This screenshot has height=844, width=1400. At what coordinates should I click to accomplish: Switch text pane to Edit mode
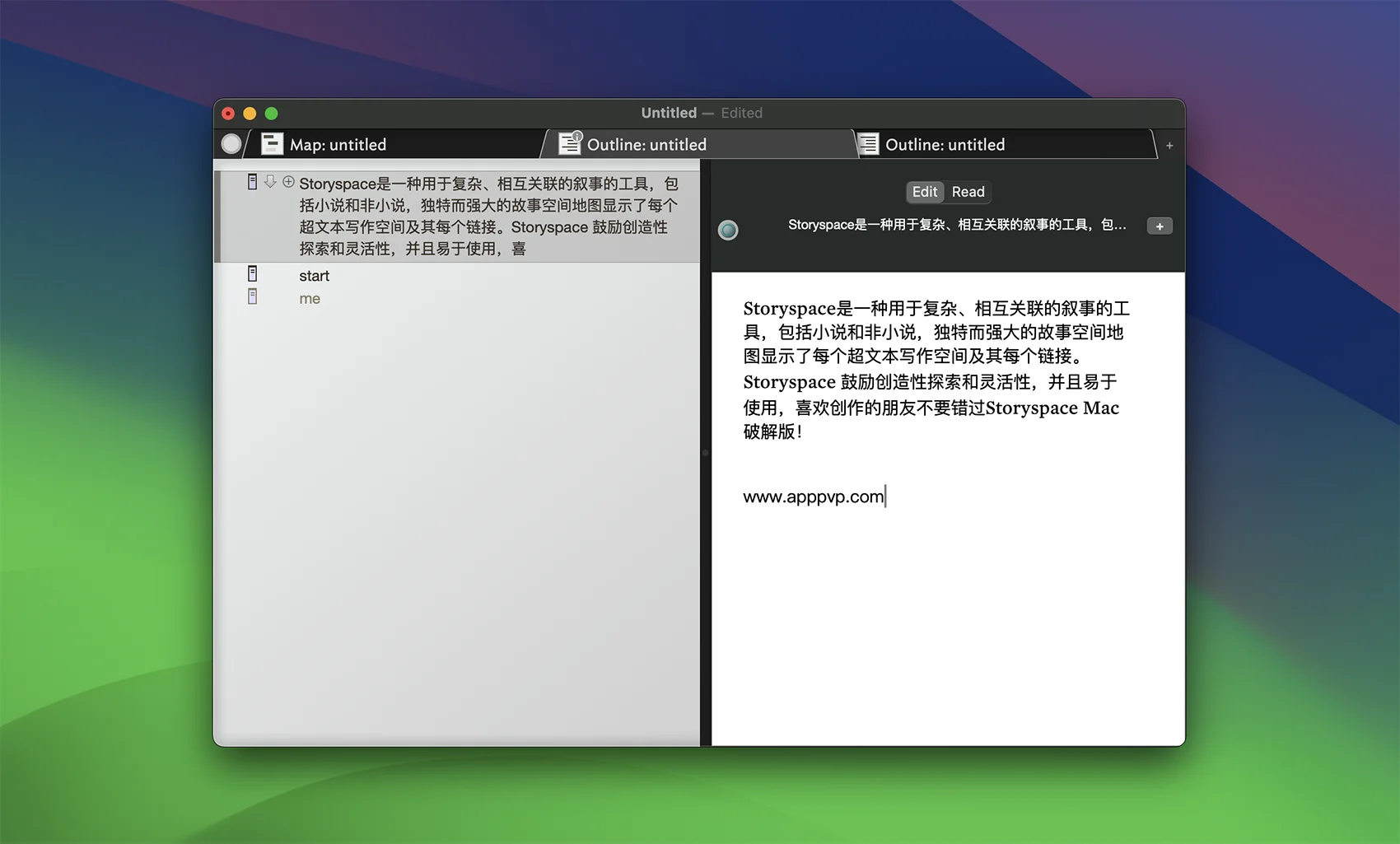point(925,192)
